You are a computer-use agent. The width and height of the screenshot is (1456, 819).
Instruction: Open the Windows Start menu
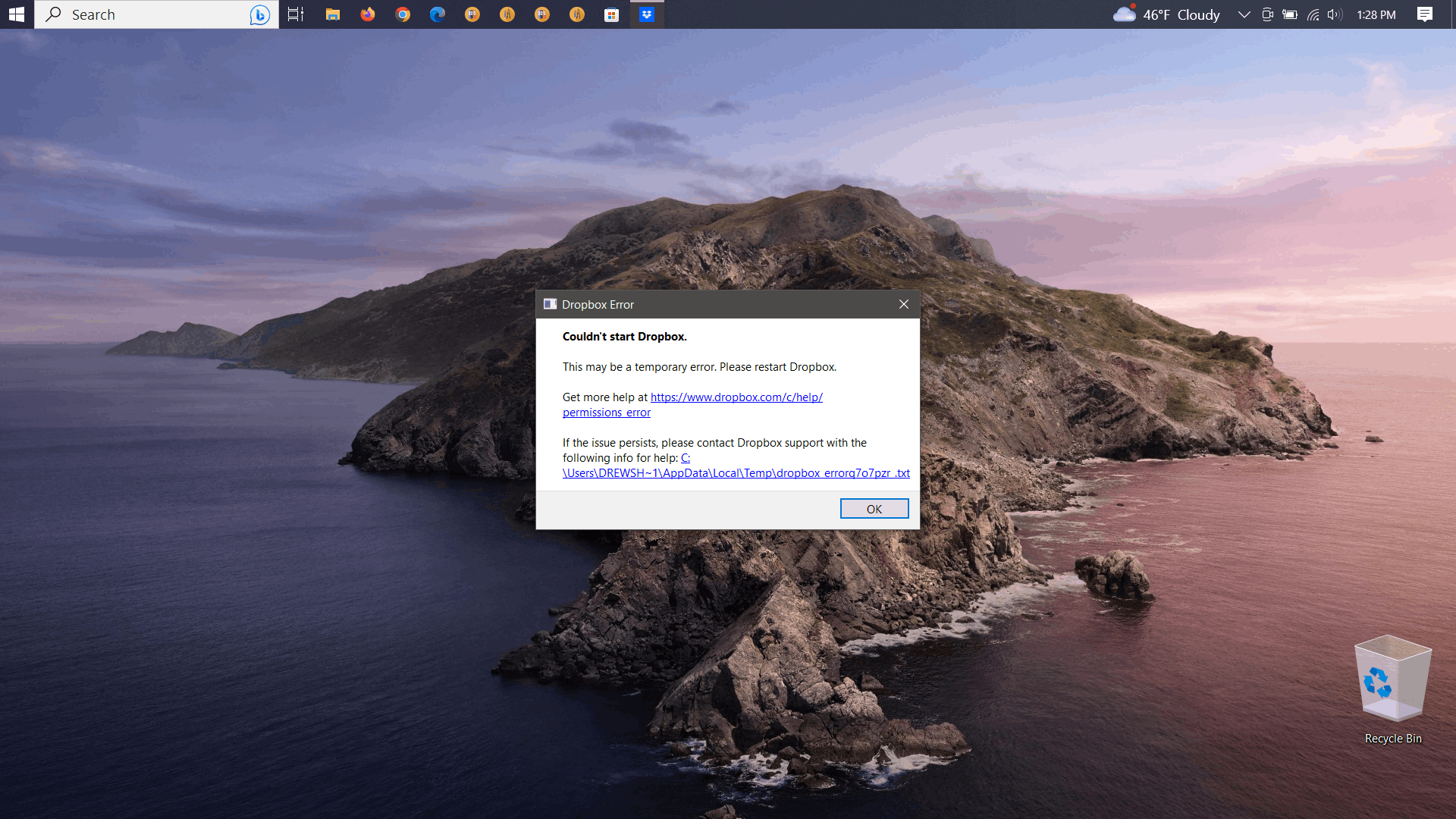17,14
